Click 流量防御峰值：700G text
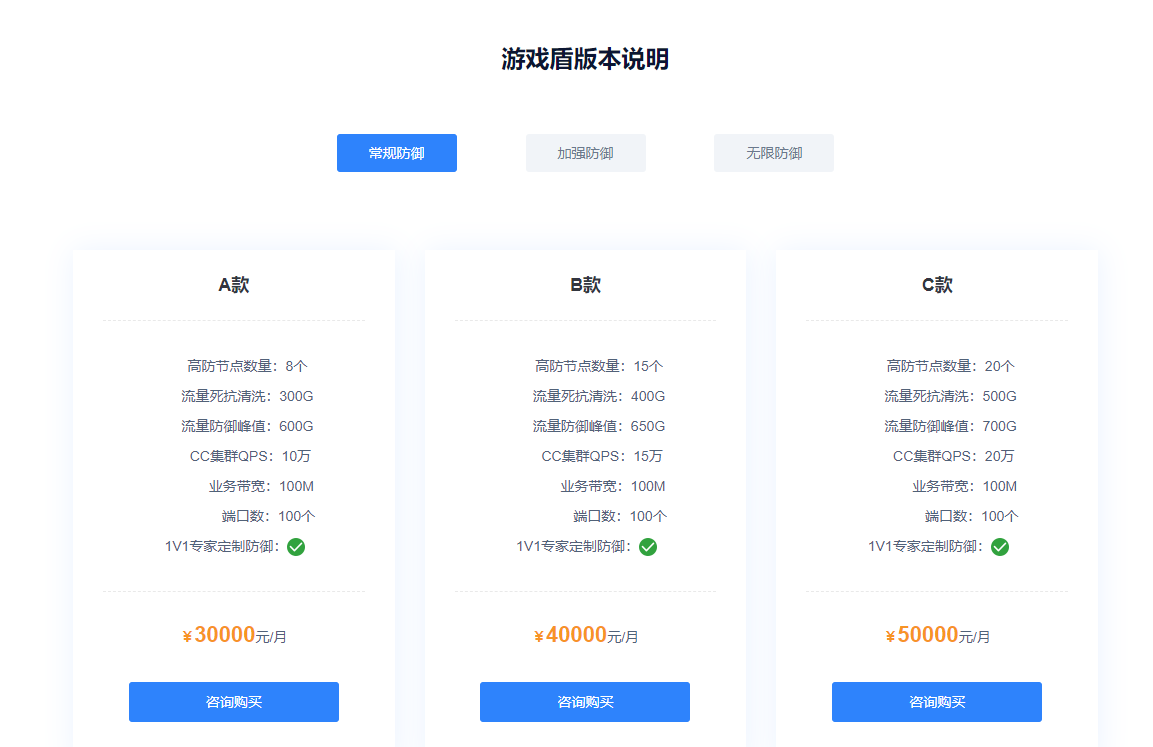This screenshot has height=747, width=1153. tap(950, 426)
